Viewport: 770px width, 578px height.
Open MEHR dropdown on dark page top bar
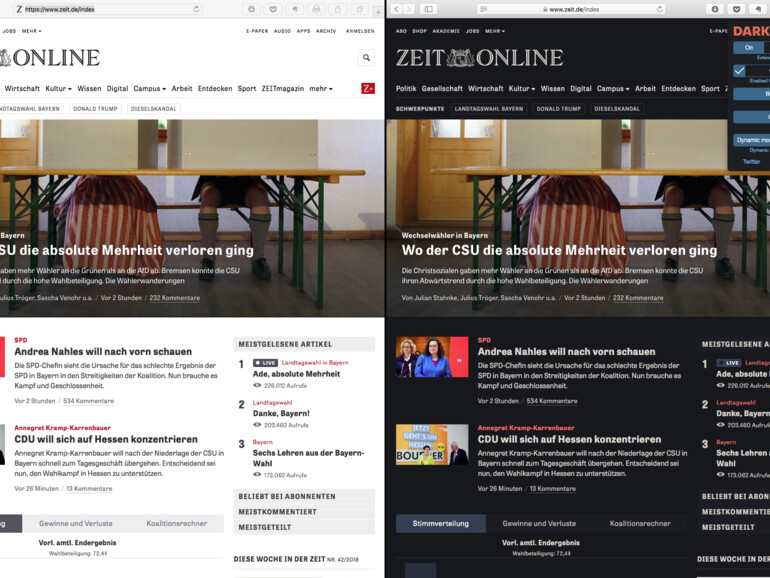tap(495, 31)
